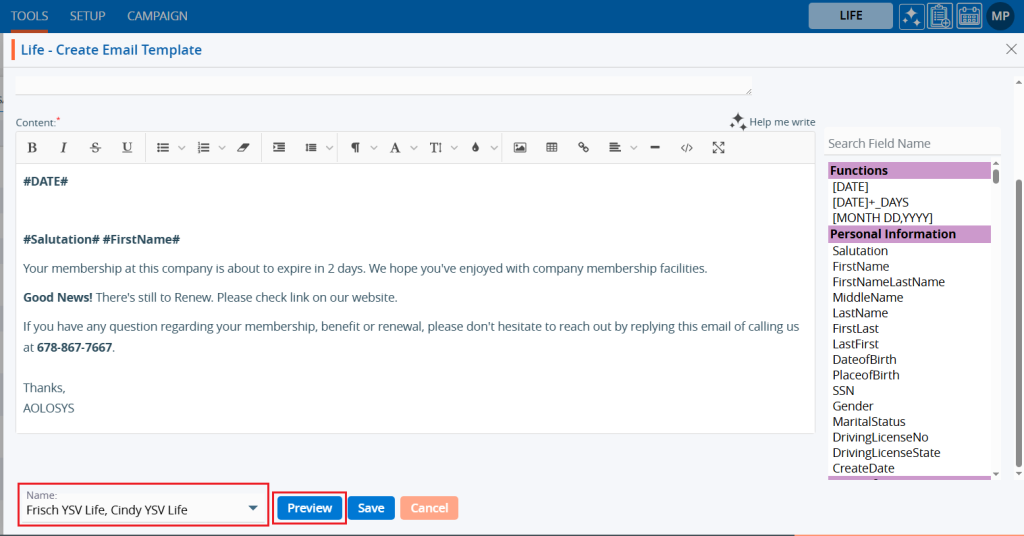Screen dimensions: 1024x536
Task: Insert a table into the content
Action: pos(551,148)
